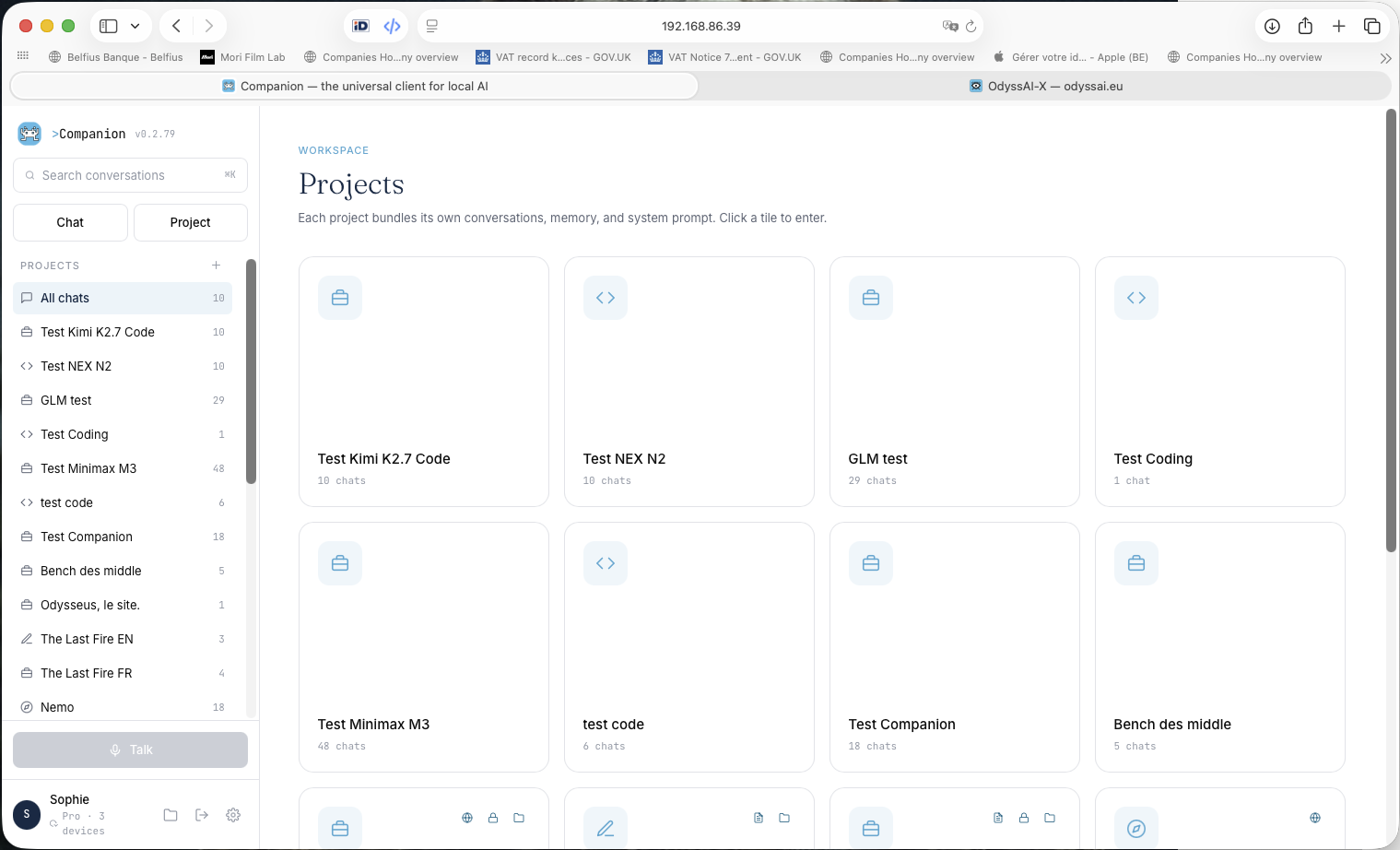The image size is (1400, 850).
Task: Go back with the browser back arrow
Action: click(x=176, y=26)
